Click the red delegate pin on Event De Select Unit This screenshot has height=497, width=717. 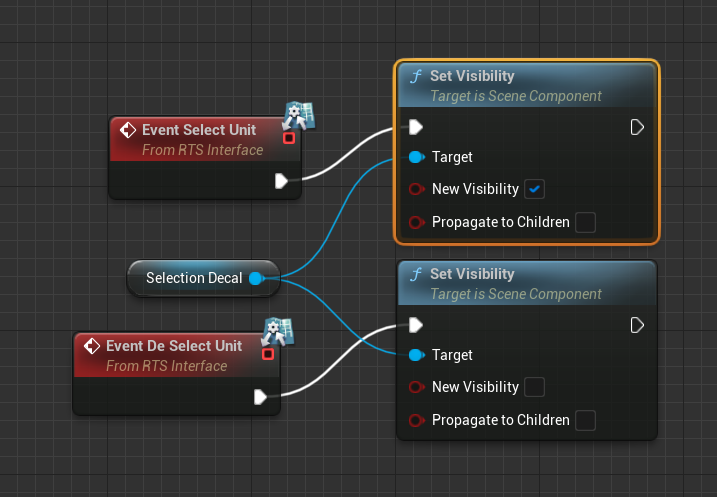pos(268,354)
